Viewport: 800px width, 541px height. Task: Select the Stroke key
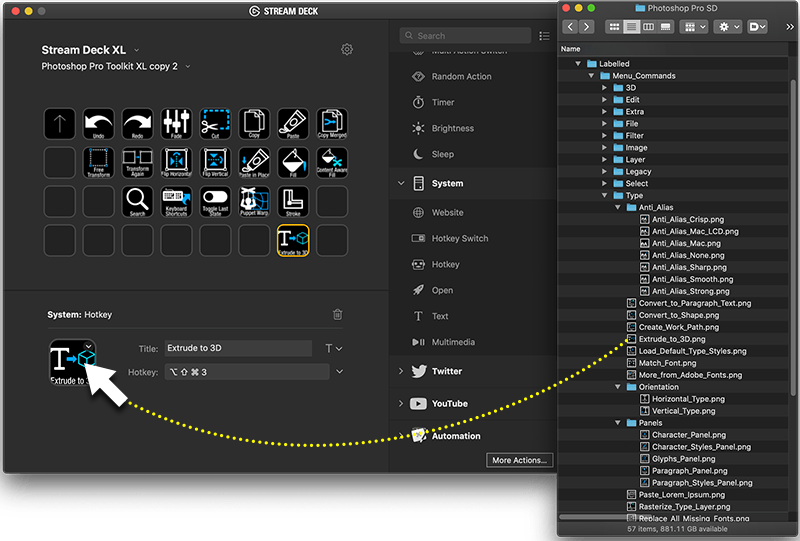click(x=293, y=201)
